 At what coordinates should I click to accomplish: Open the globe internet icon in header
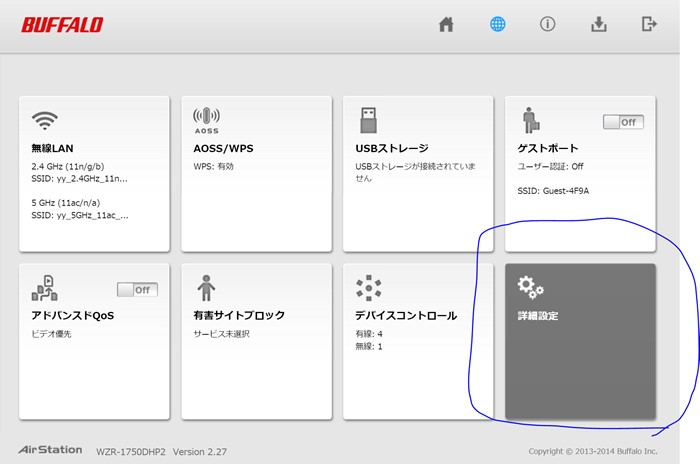pyautogui.click(x=497, y=24)
